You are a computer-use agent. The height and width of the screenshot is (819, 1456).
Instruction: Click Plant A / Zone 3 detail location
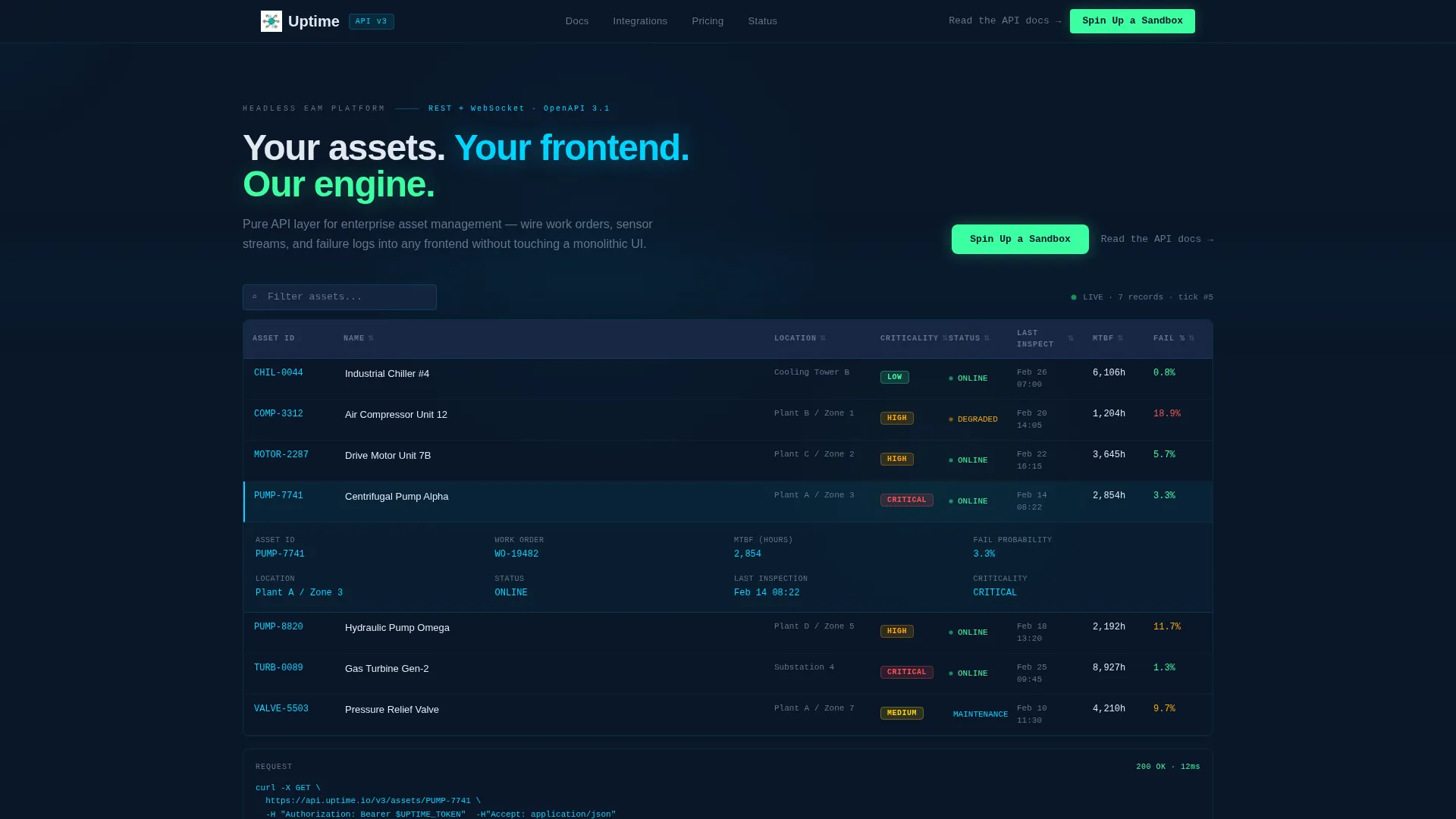point(299,593)
